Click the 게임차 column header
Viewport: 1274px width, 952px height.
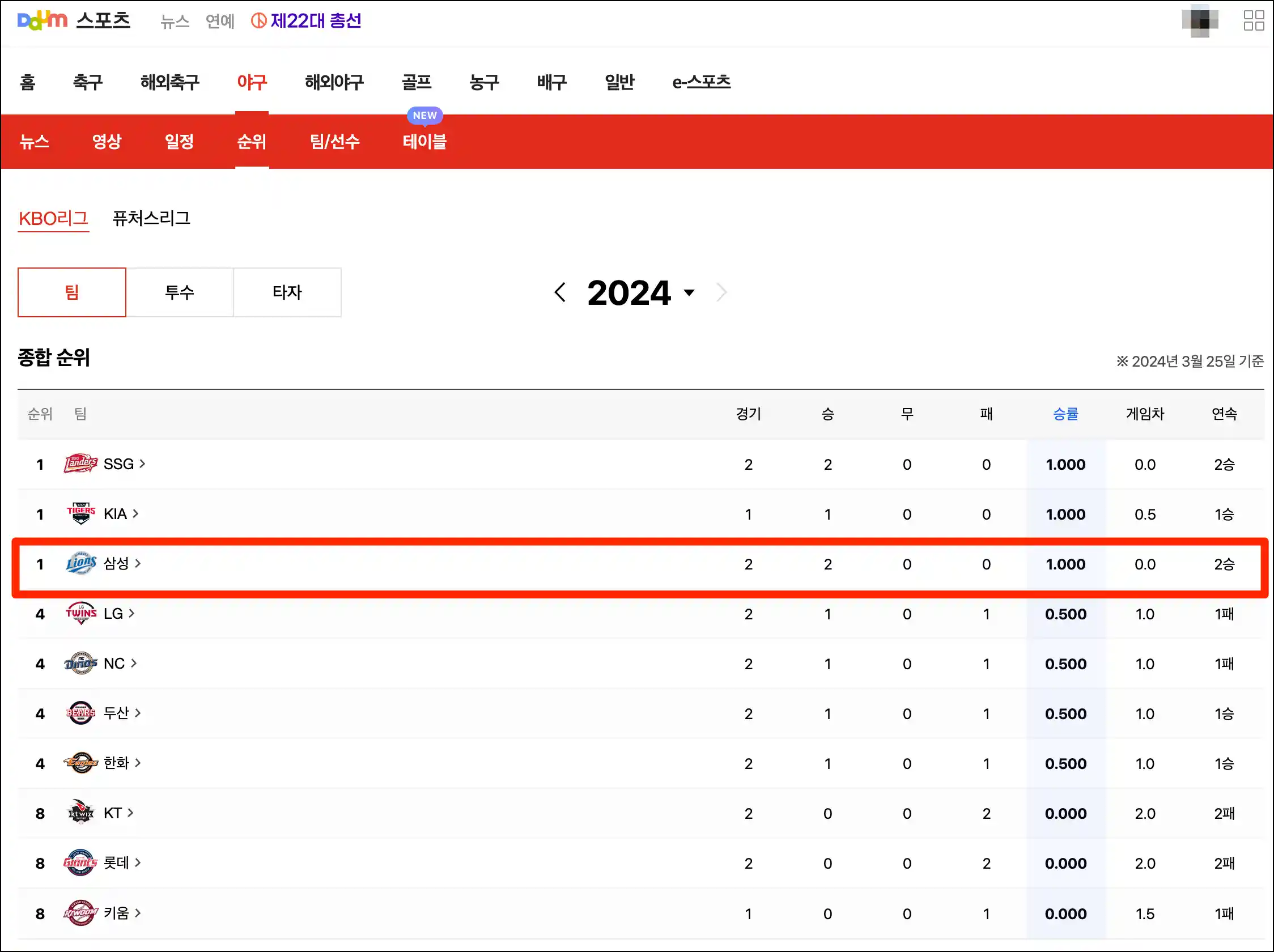pos(1145,414)
